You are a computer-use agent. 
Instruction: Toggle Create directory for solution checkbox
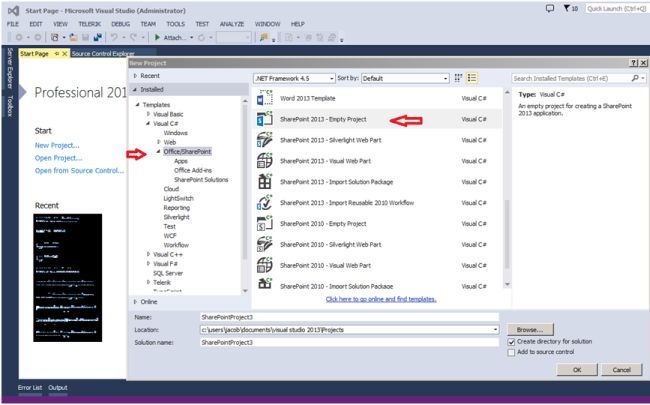[x=511, y=342]
